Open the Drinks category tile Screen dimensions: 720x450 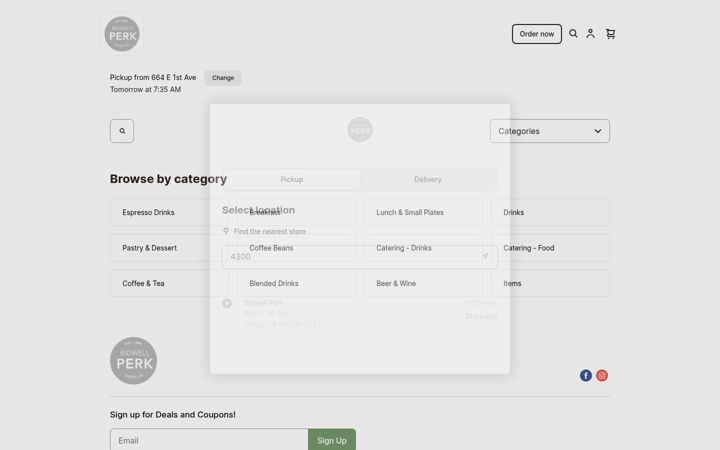coord(550,212)
